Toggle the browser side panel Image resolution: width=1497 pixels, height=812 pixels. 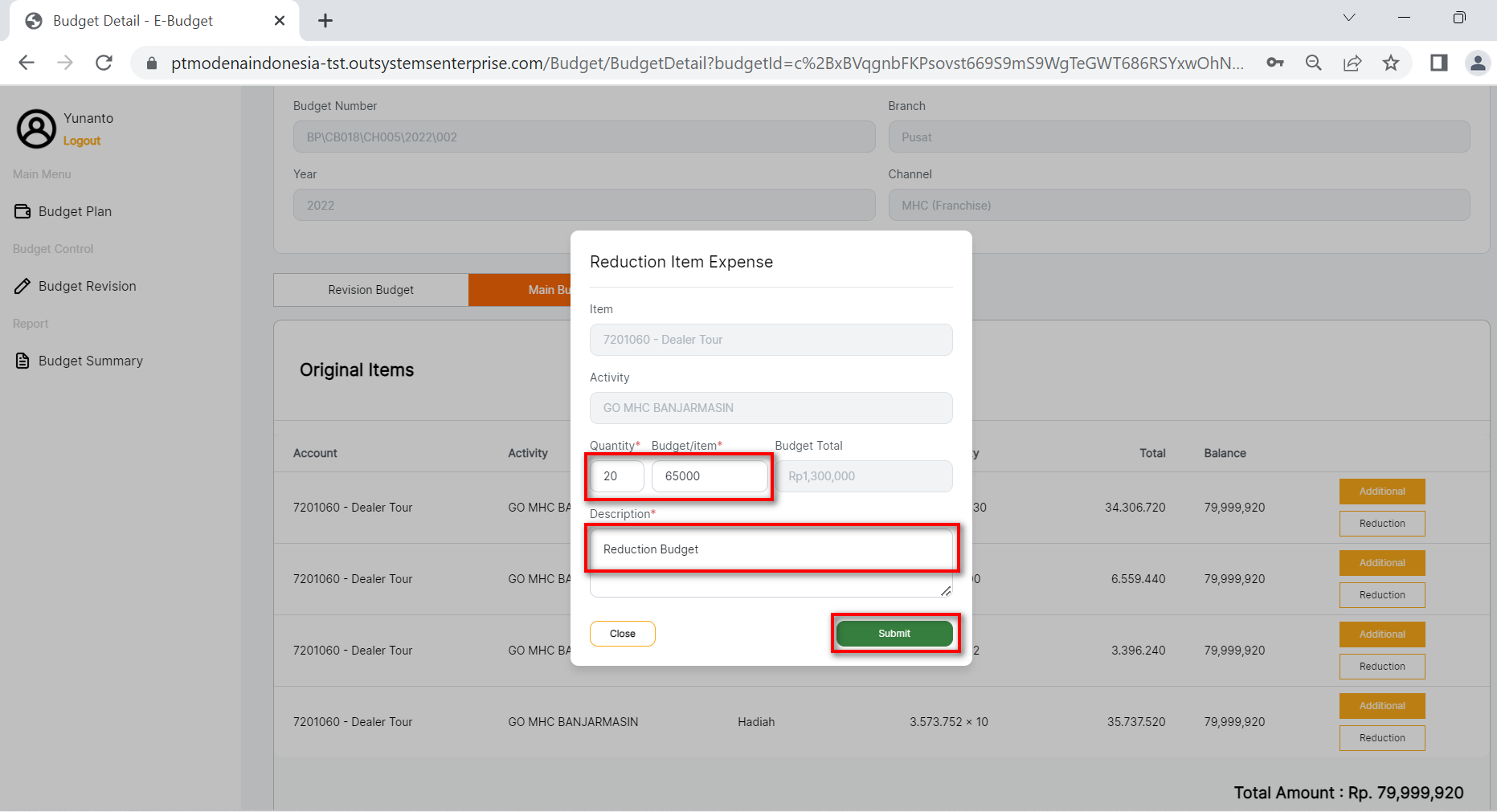point(1438,63)
